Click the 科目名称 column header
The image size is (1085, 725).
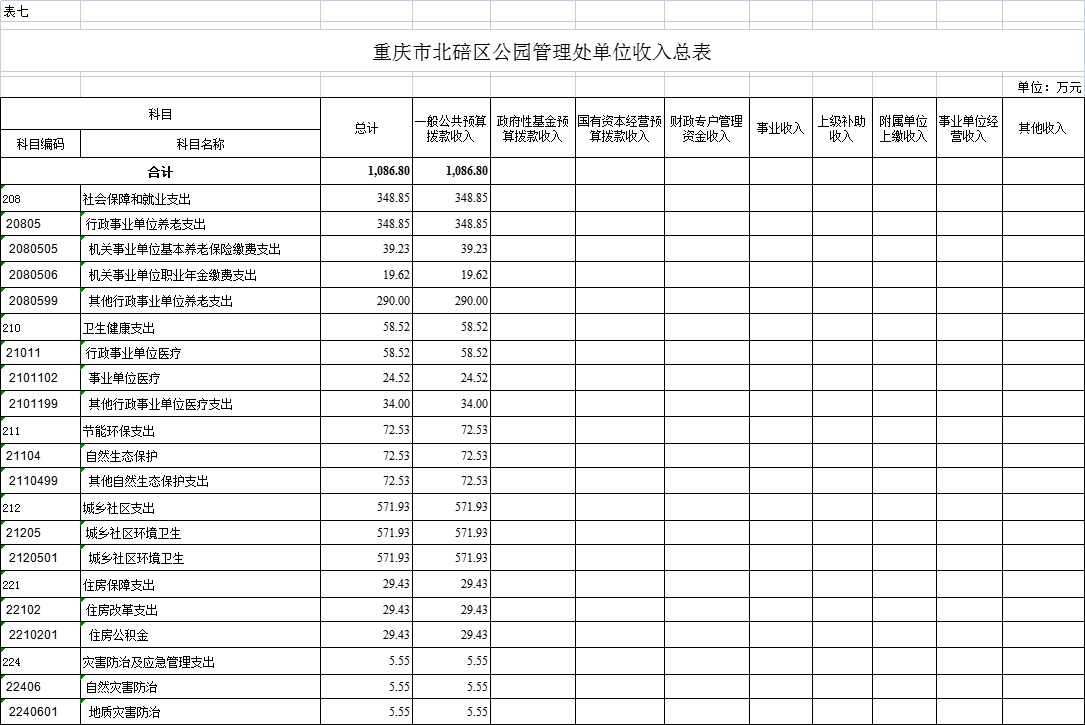(201, 144)
